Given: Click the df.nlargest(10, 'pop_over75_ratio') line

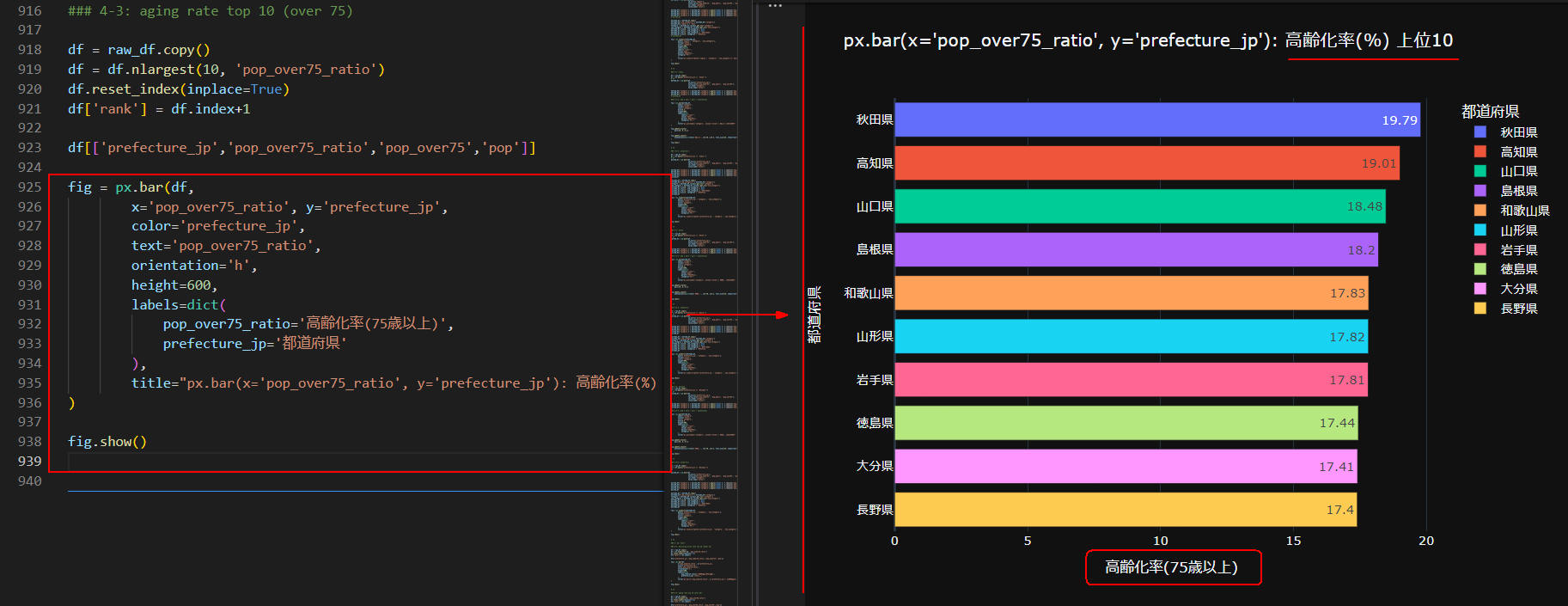Looking at the screenshot, I should (227, 70).
